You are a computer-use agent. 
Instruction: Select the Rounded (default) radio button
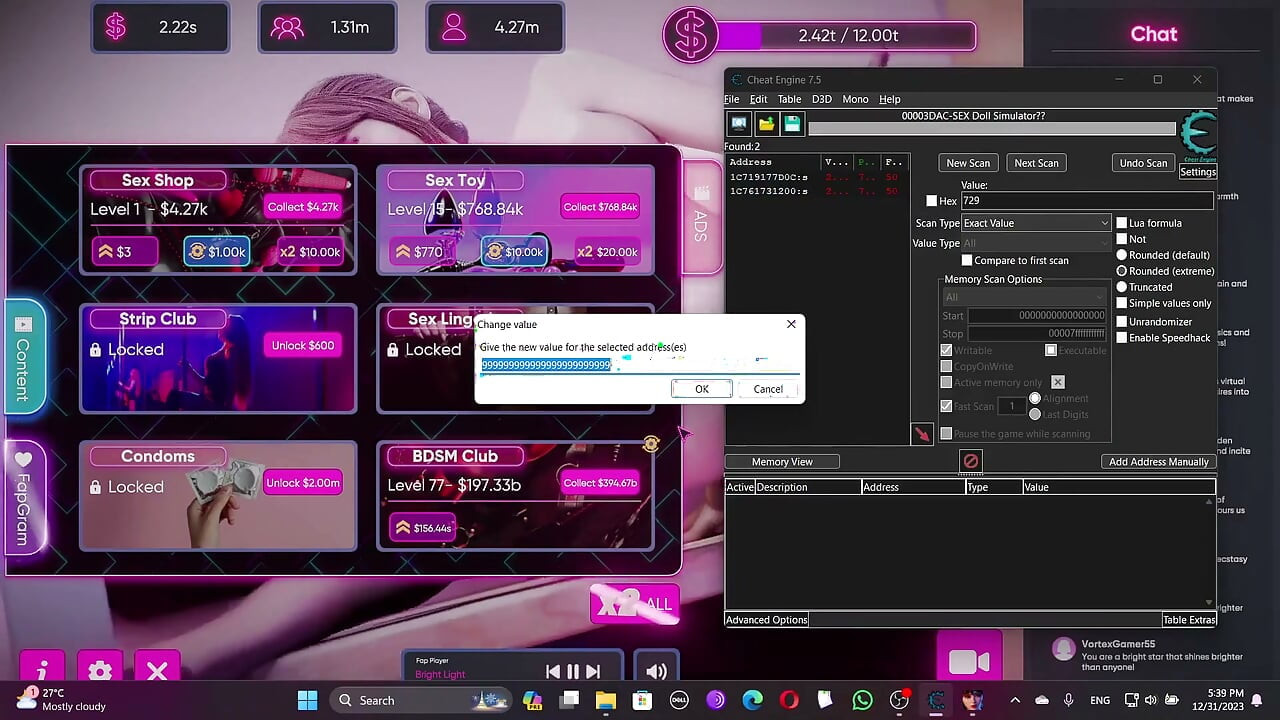[x=1122, y=255]
